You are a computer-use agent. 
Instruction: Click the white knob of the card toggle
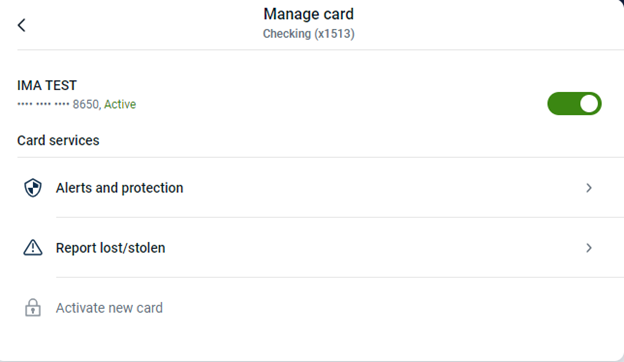point(589,104)
